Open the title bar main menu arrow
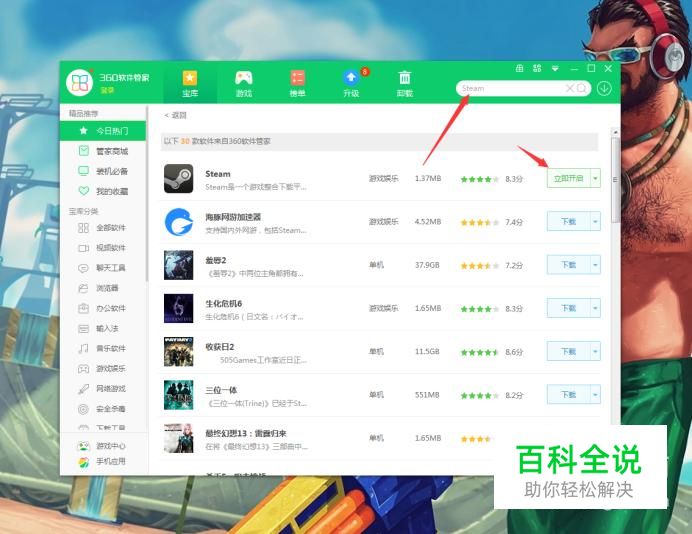Screen dimensions: 692x534 pos(555,68)
